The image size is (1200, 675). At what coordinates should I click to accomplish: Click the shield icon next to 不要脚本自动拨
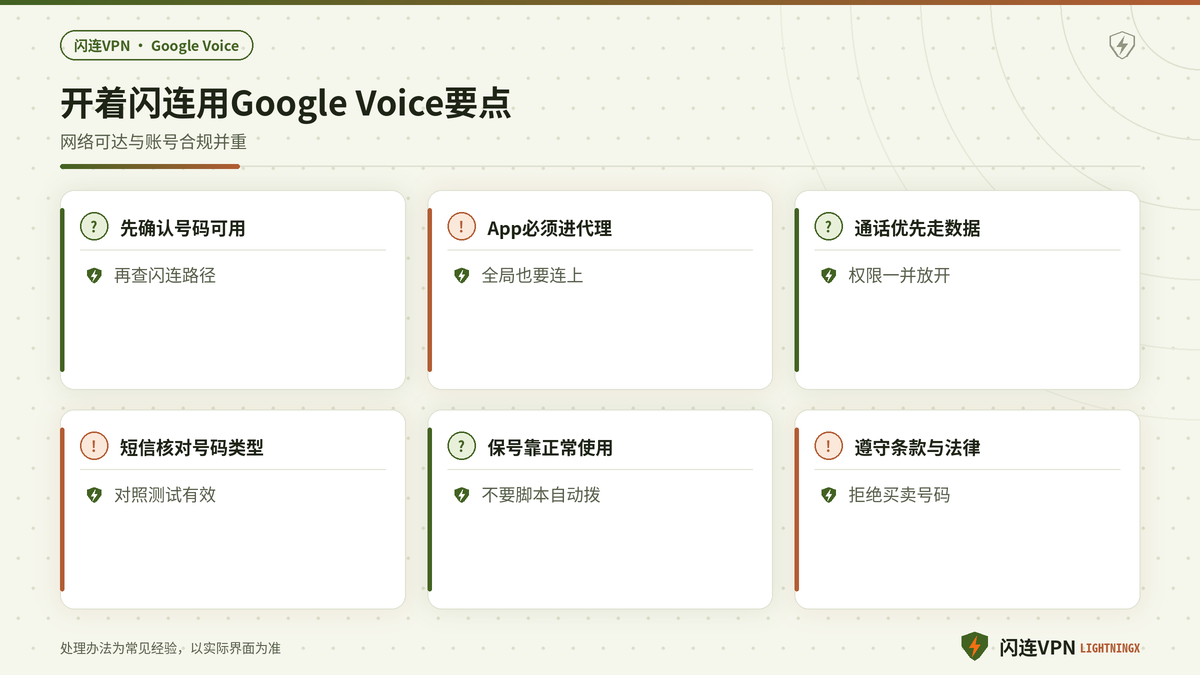pos(461,495)
